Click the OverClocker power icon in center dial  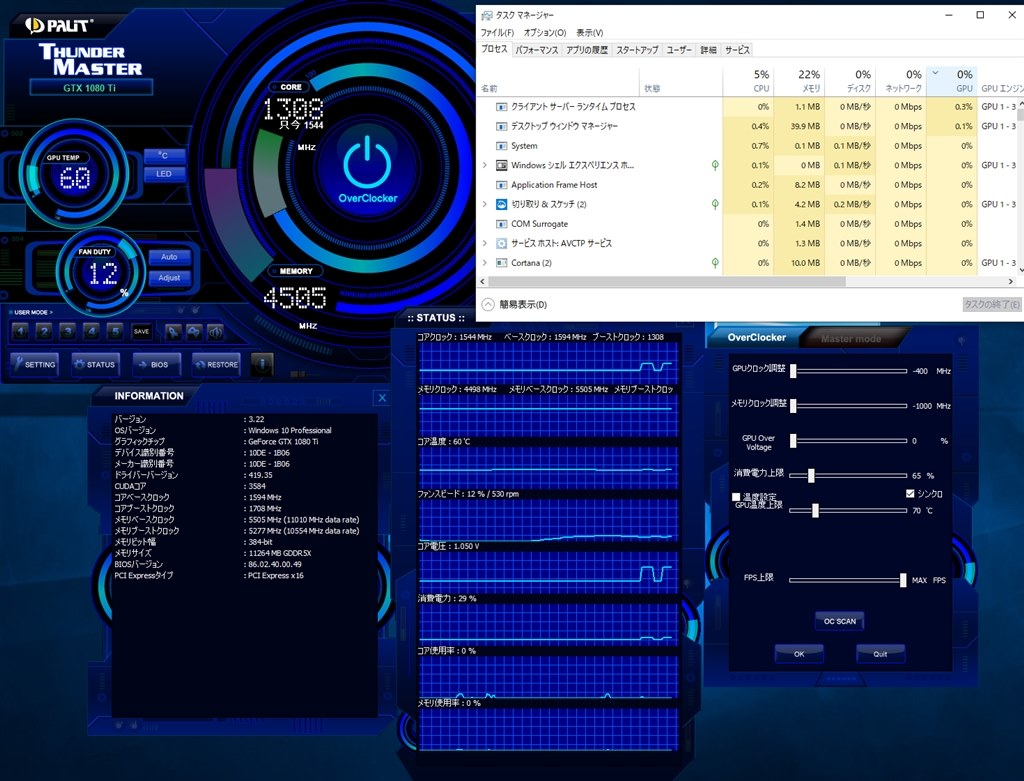367,163
